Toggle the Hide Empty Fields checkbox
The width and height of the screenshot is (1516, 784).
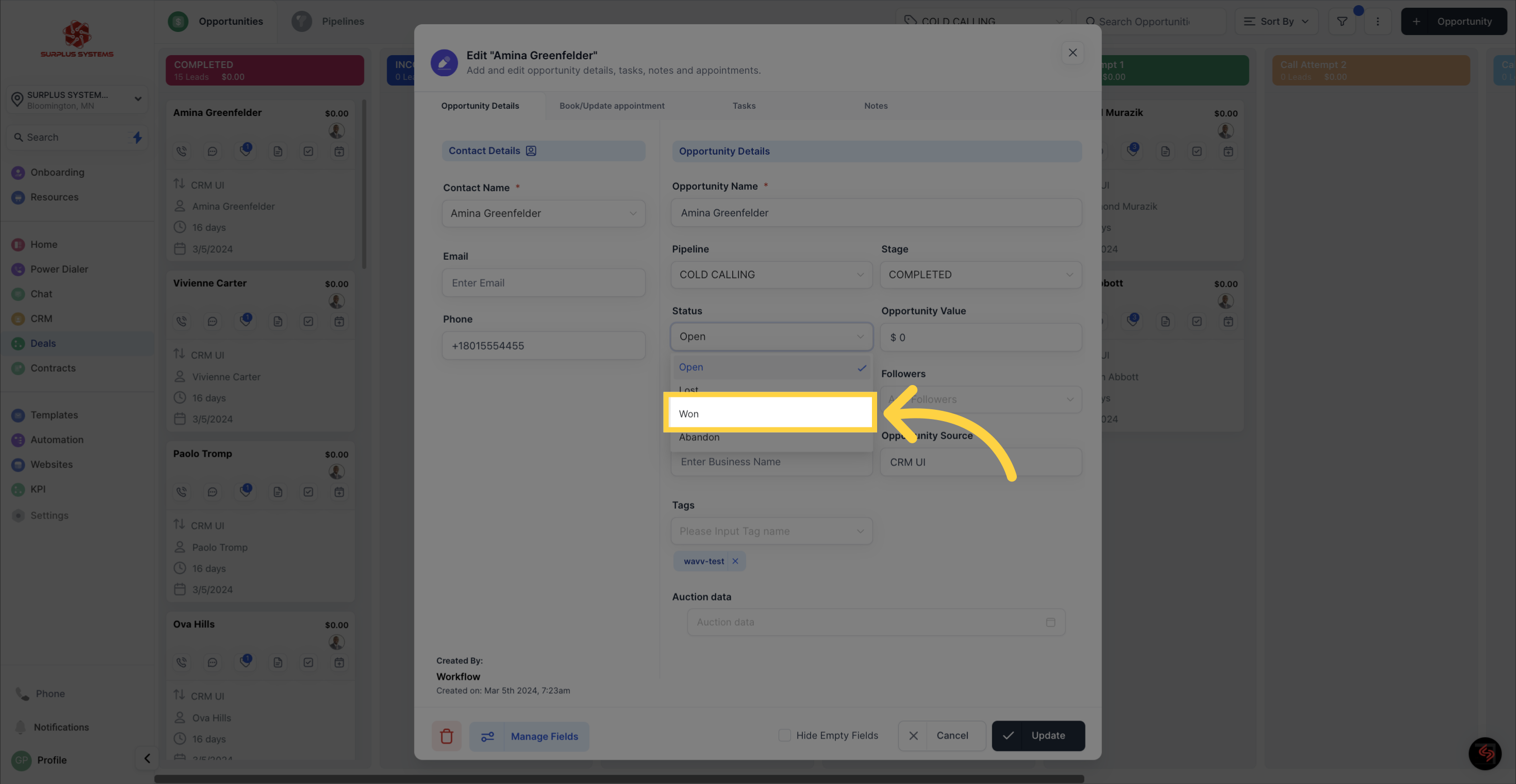pos(784,735)
